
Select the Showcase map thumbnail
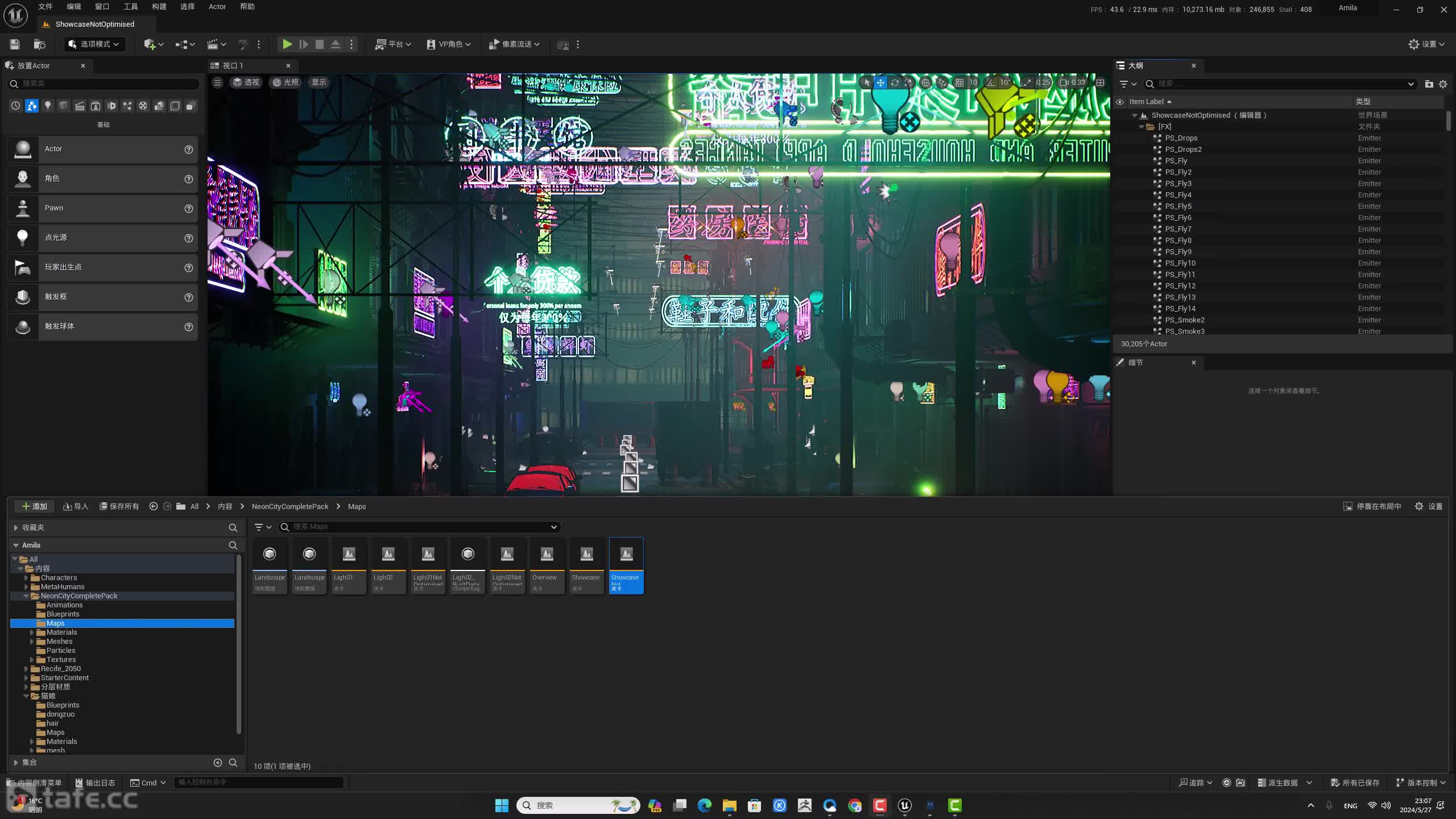coord(586,566)
